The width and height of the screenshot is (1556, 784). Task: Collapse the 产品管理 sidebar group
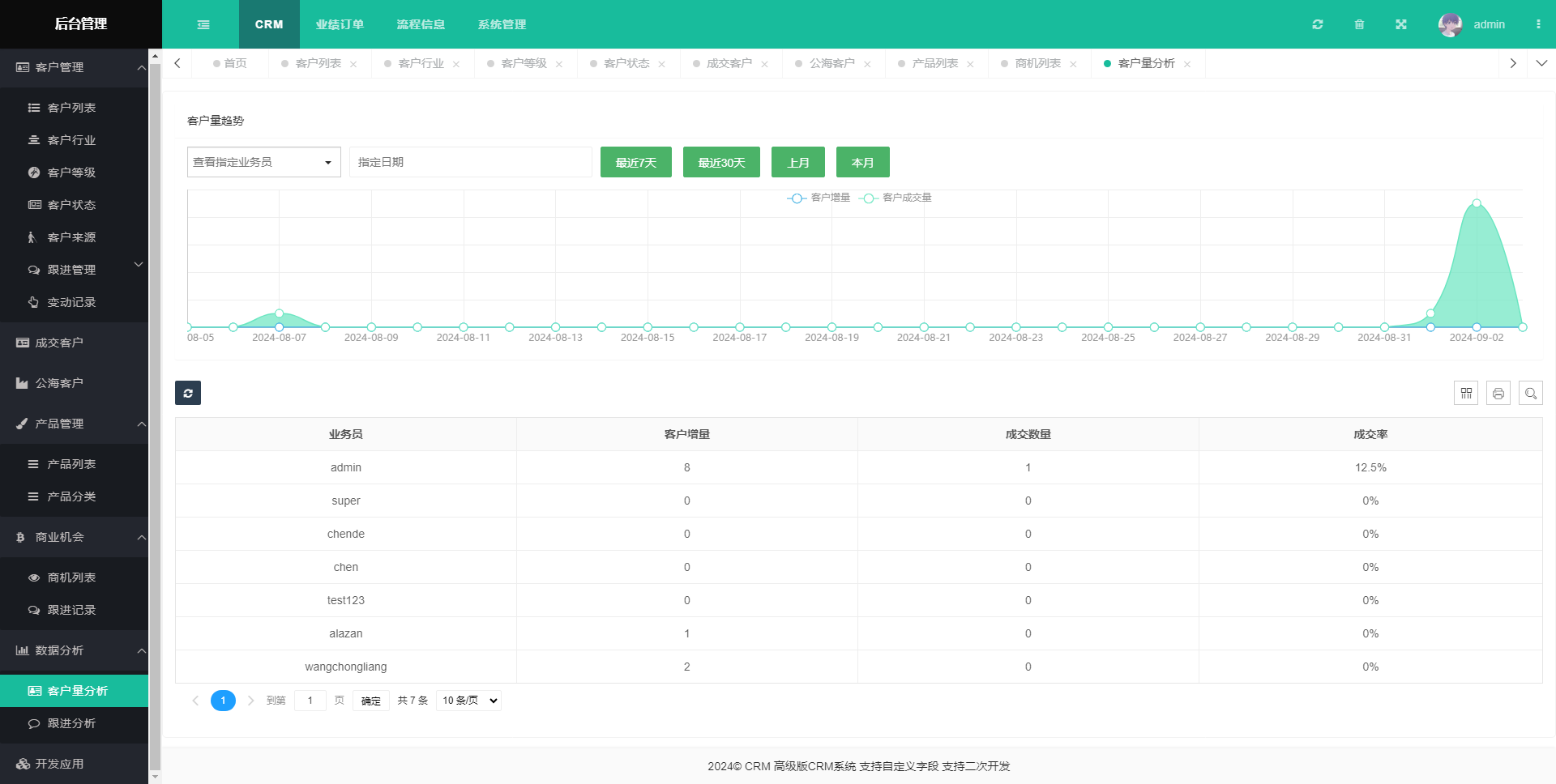click(x=74, y=424)
